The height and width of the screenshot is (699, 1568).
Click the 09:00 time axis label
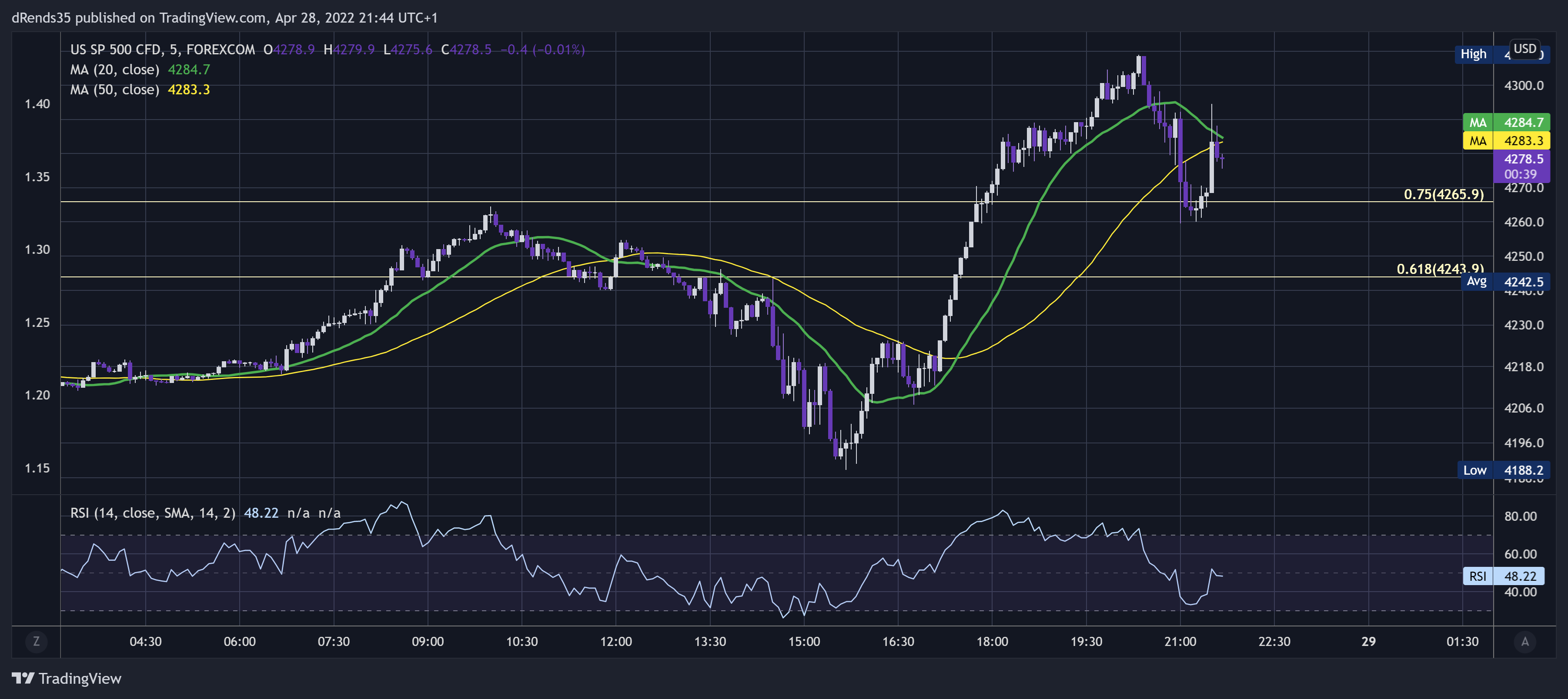428,641
